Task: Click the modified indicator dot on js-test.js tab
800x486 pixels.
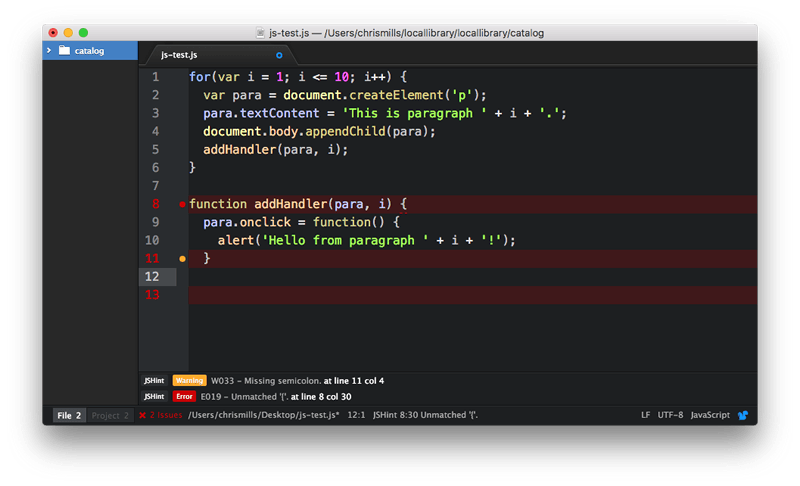Action: click(x=279, y=54)
